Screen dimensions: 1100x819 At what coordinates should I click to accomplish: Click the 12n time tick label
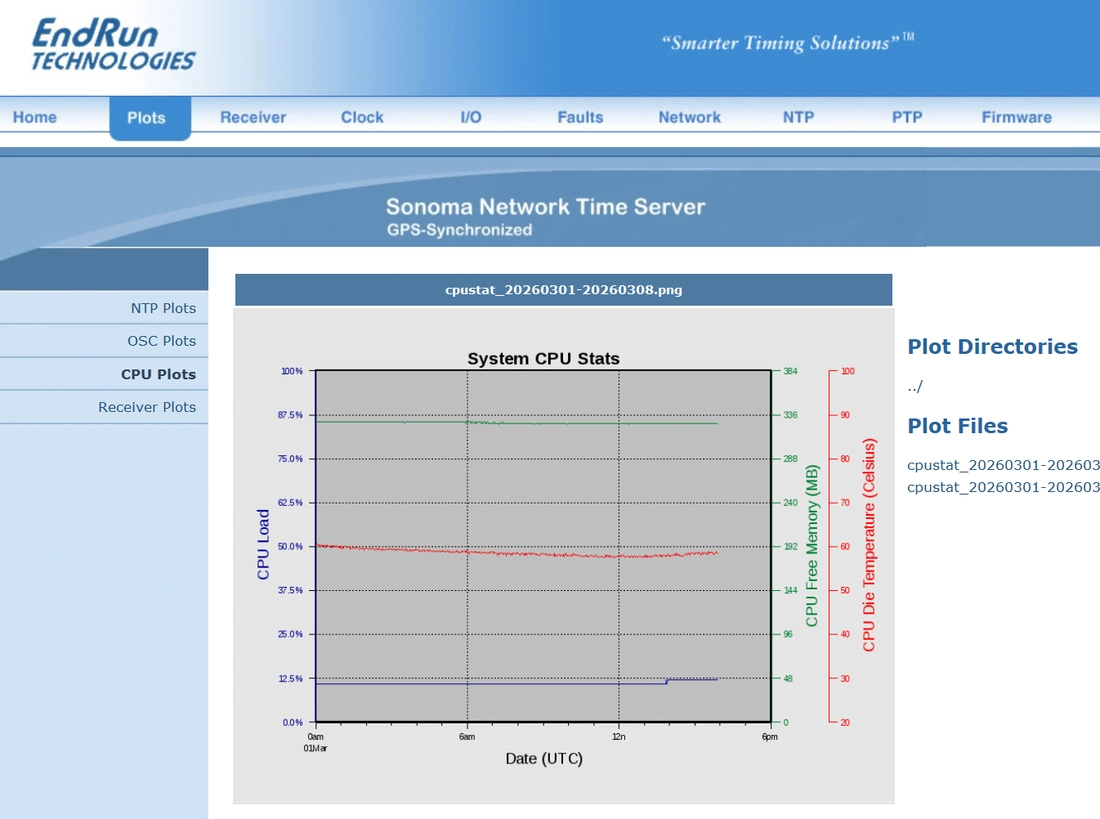coord(619,737)
